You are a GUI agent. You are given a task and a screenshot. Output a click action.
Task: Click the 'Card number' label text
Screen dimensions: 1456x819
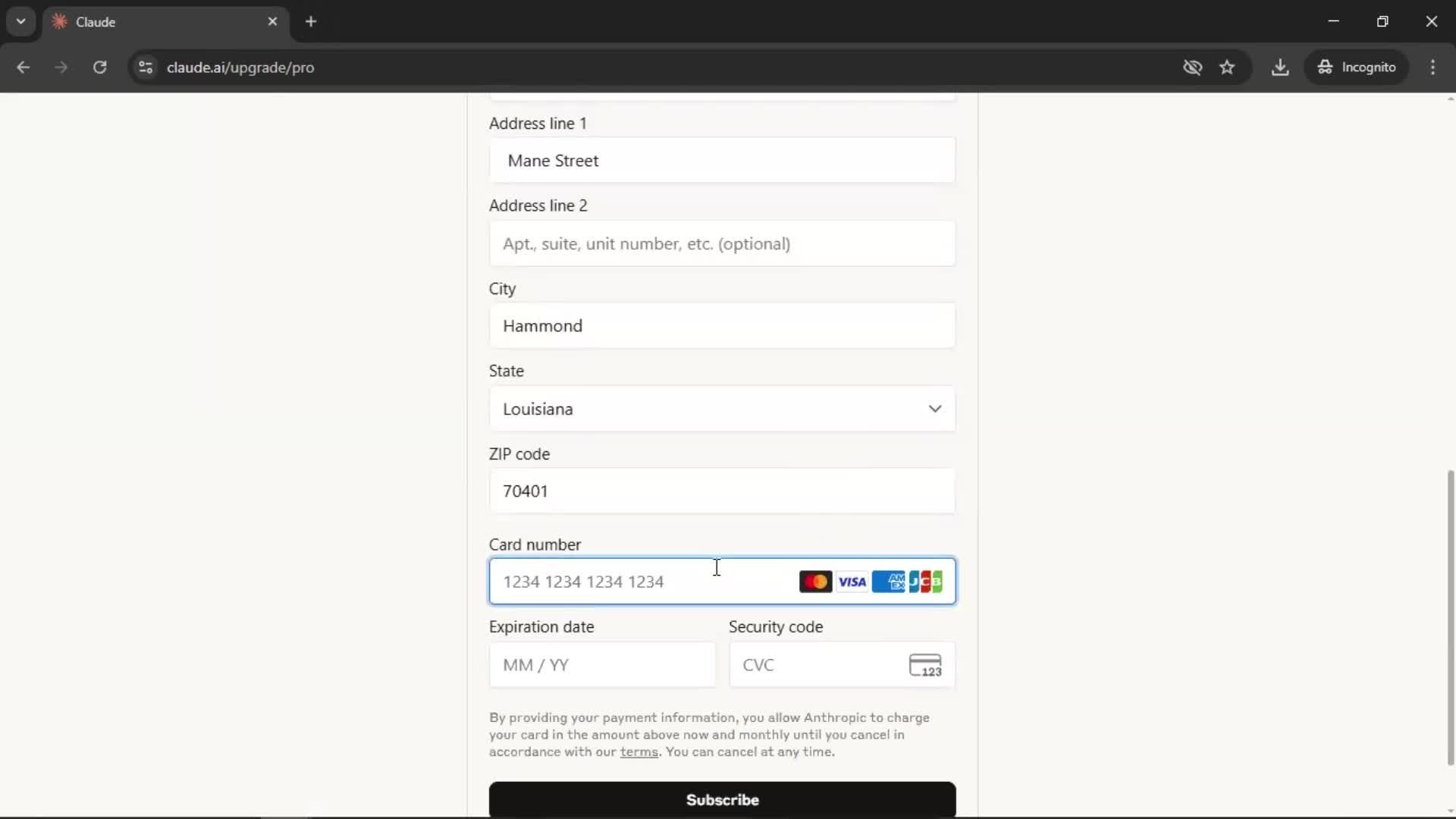click(535, 544)
